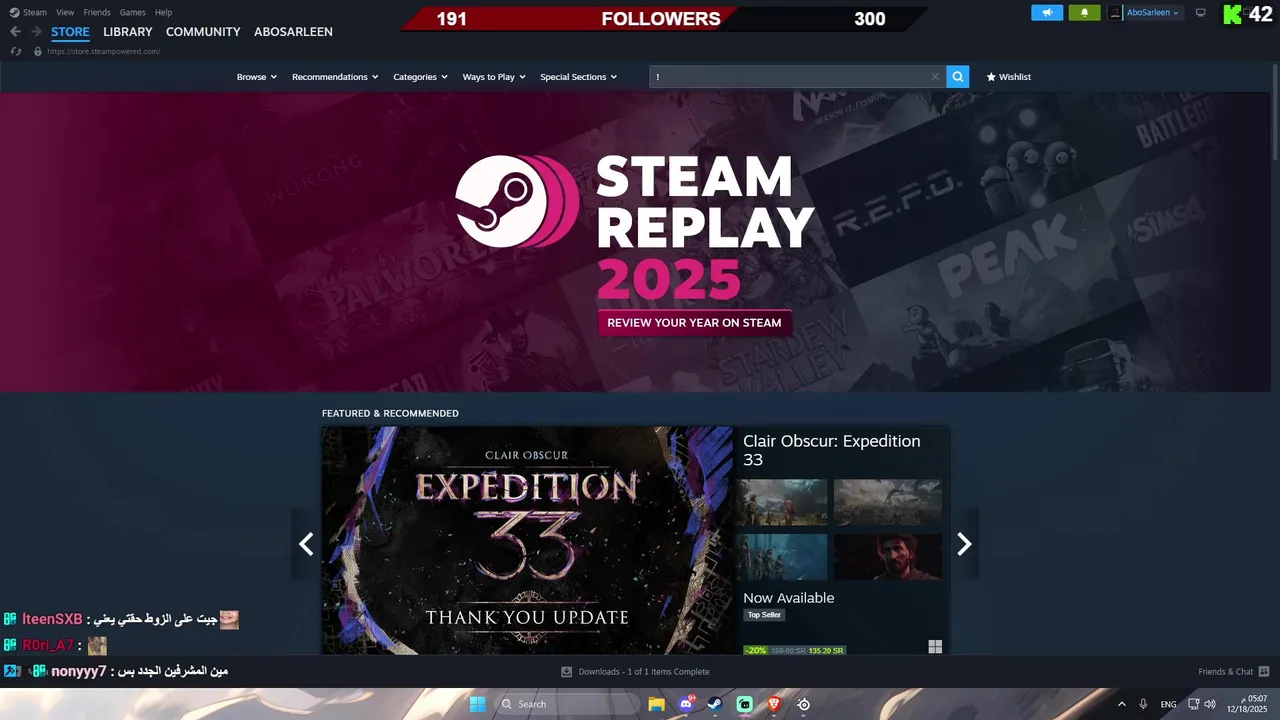This screenshot has height=720, width=1280.
Task: Click the FEATURED & RECOMMENDED heading
Action: [390, 413]
